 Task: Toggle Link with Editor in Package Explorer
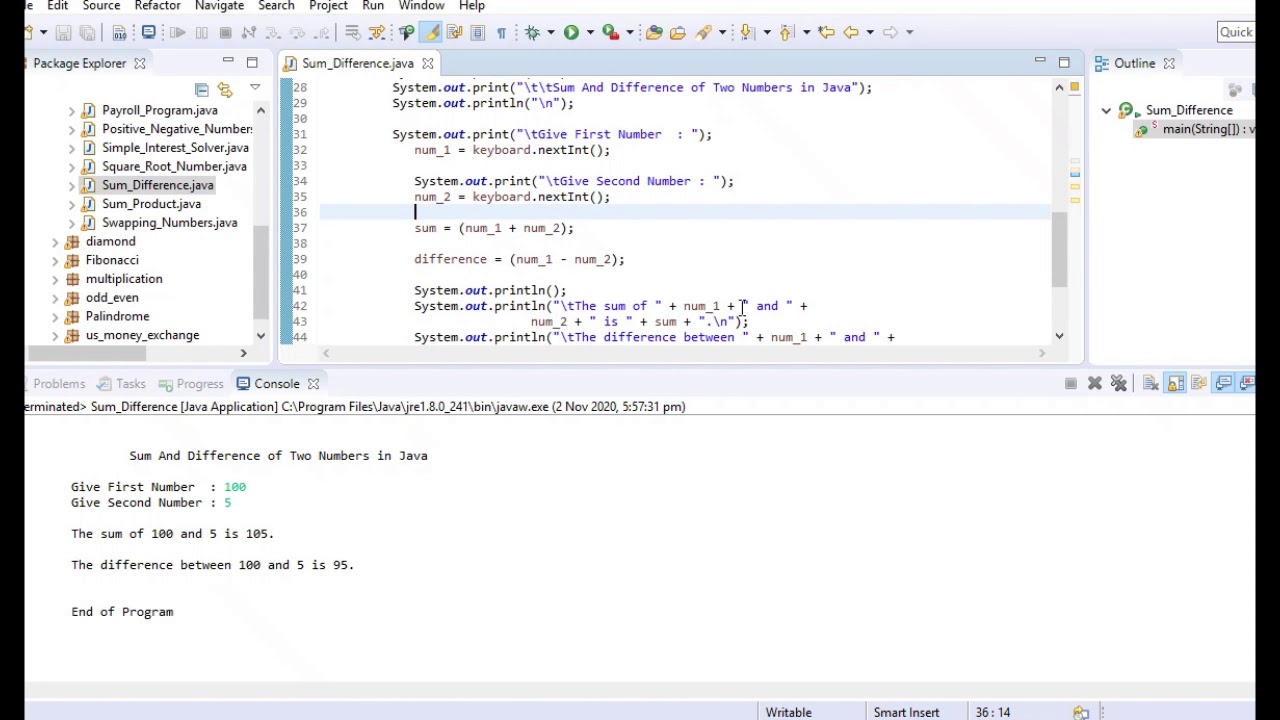pyautogui.click(x=225, y=90)
